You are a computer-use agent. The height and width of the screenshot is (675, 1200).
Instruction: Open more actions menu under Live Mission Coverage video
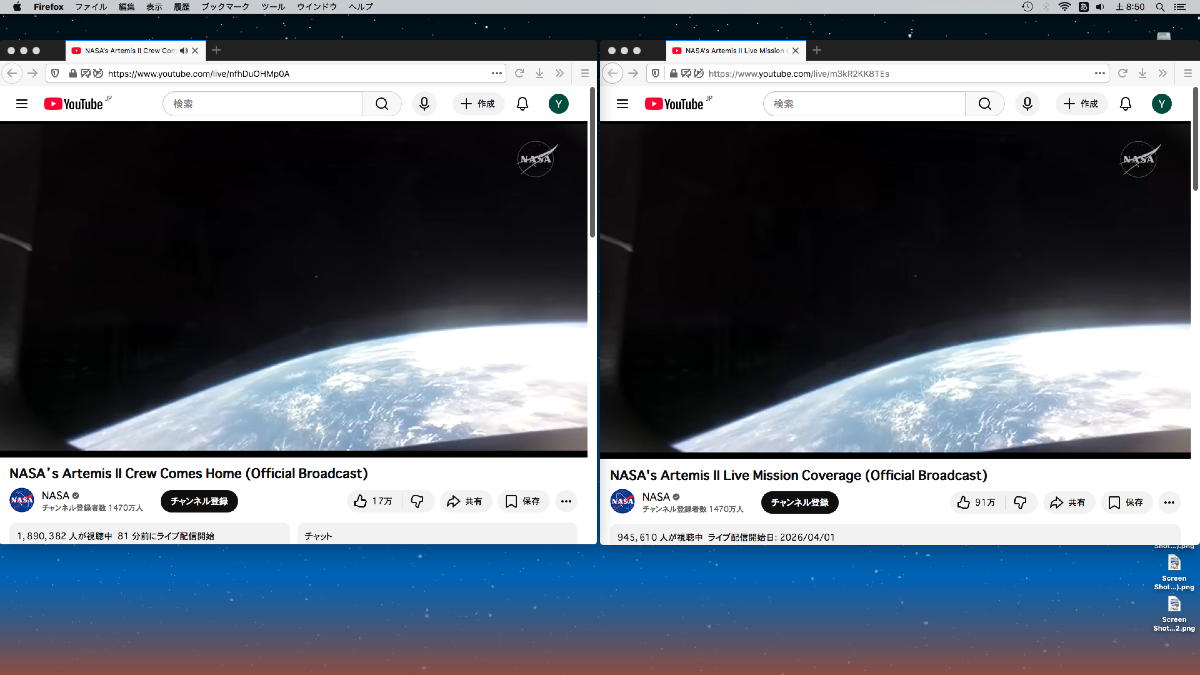[x=1169, y=502]
